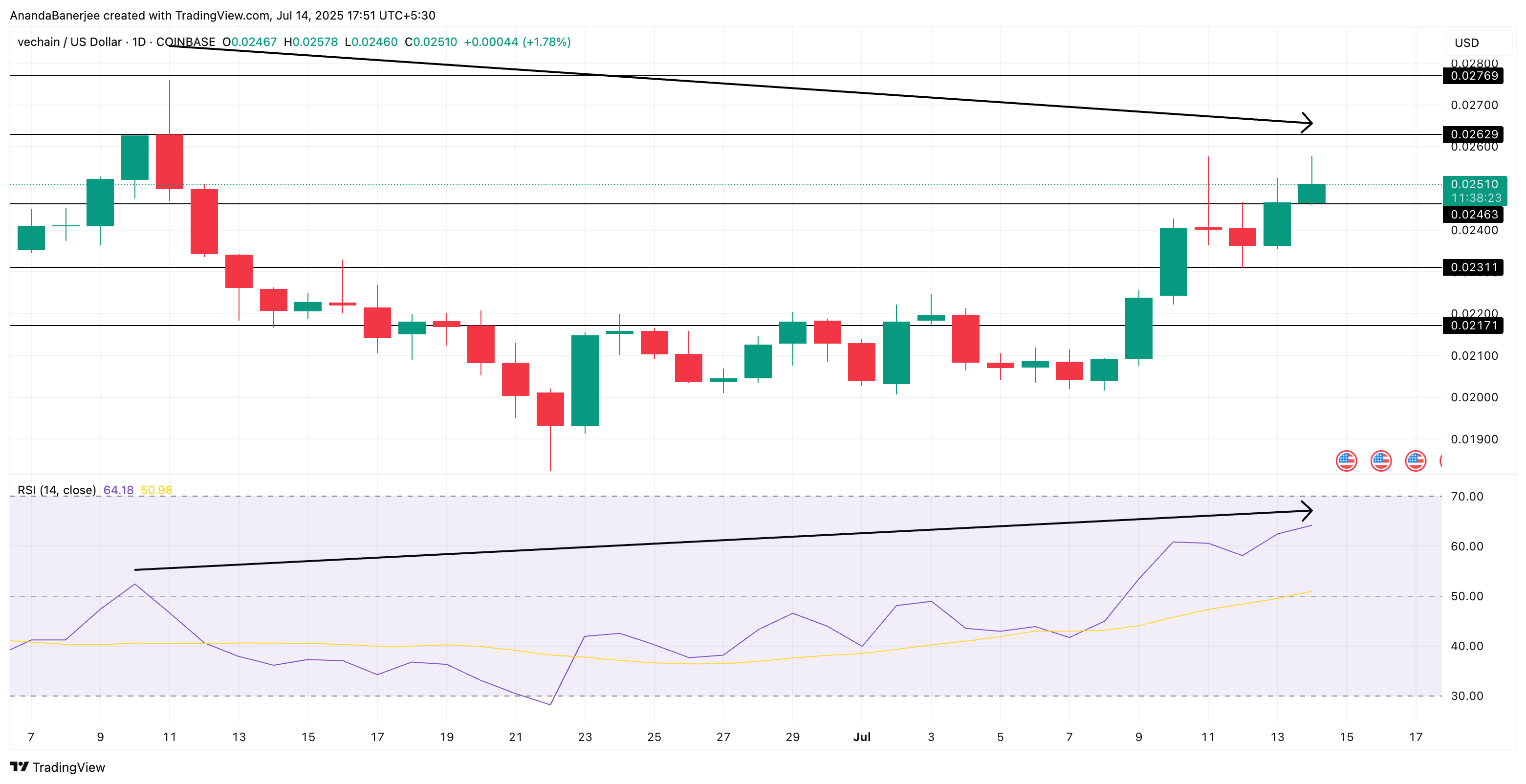Click the 0.02311 horizontal line price label
The image size is (1526, 784).
pyautogui.click(x=1474, y=267)
